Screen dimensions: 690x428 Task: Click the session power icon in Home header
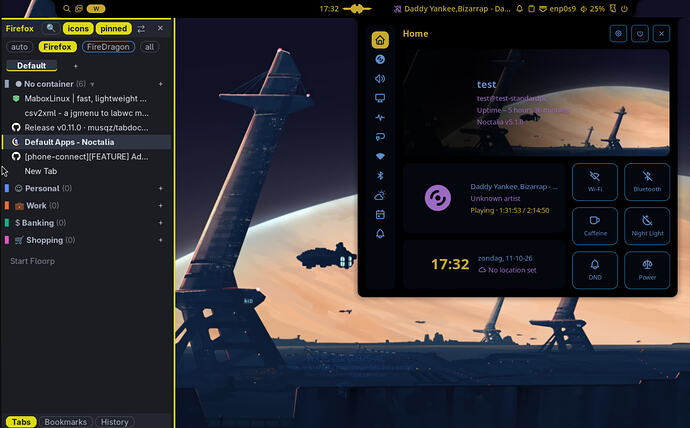coord(640,33)
